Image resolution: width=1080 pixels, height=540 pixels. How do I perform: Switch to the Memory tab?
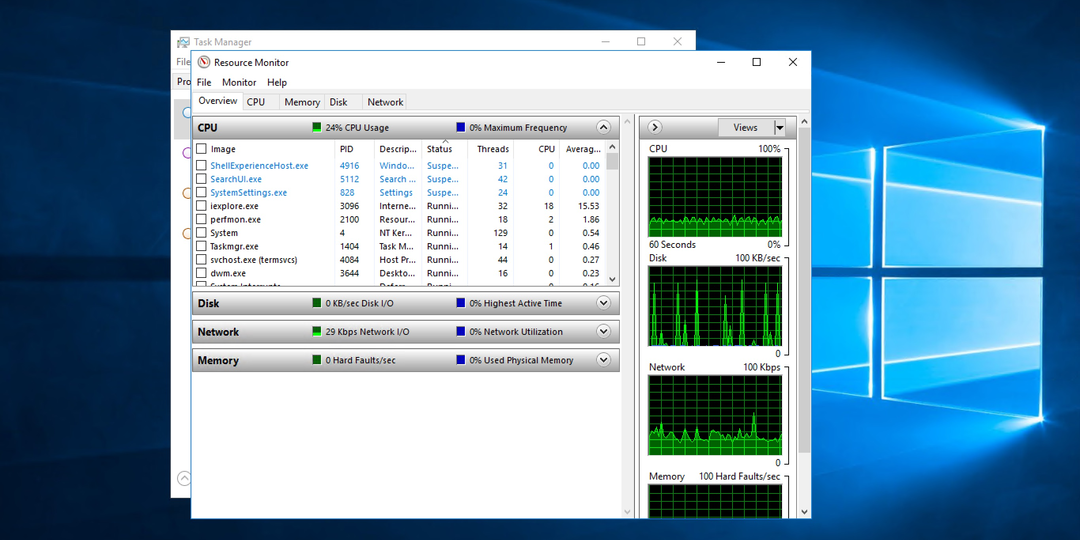click(302, 102)
